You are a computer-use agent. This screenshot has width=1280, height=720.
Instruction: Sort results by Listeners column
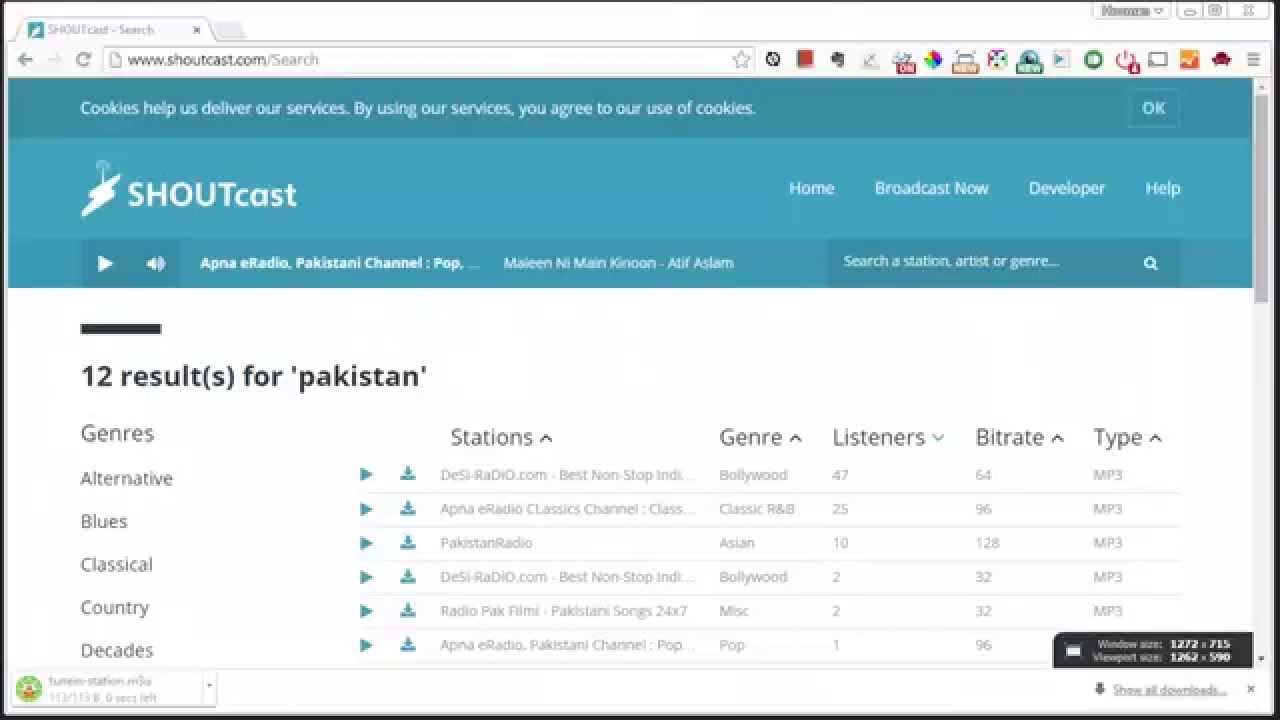point(888,437)
